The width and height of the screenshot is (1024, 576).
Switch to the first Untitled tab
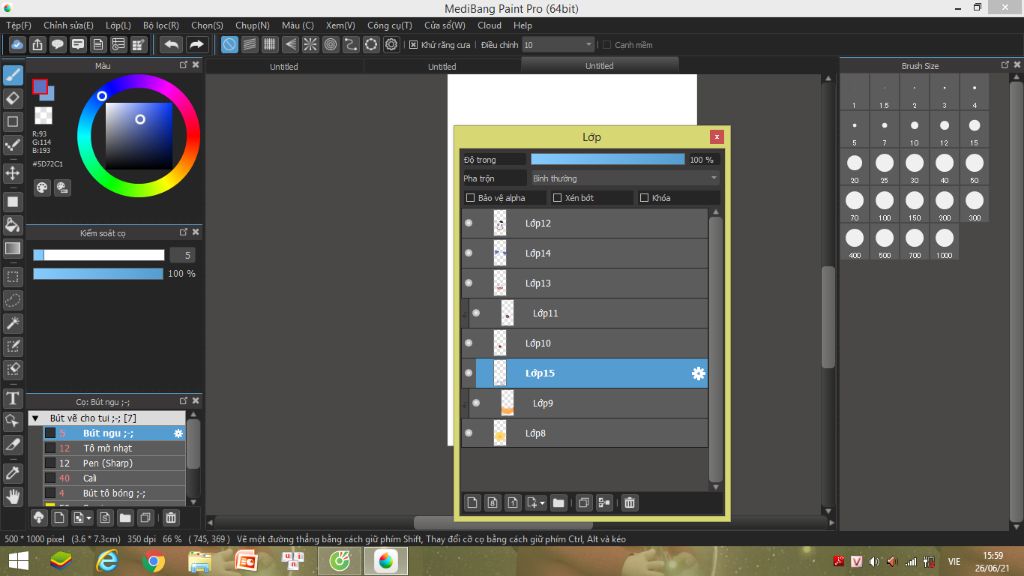click(x=284, y=66)
